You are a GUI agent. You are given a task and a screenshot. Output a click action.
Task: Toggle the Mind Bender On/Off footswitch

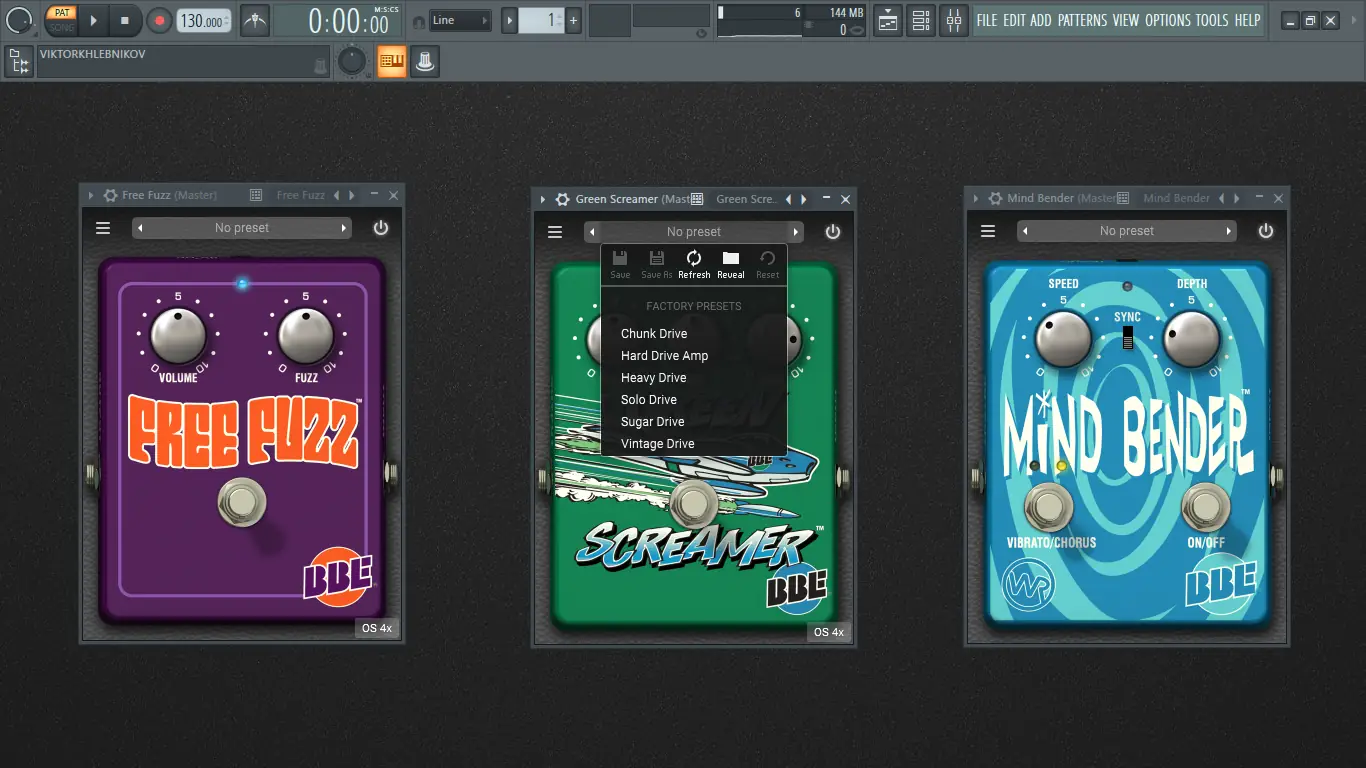pos(1205,507)
